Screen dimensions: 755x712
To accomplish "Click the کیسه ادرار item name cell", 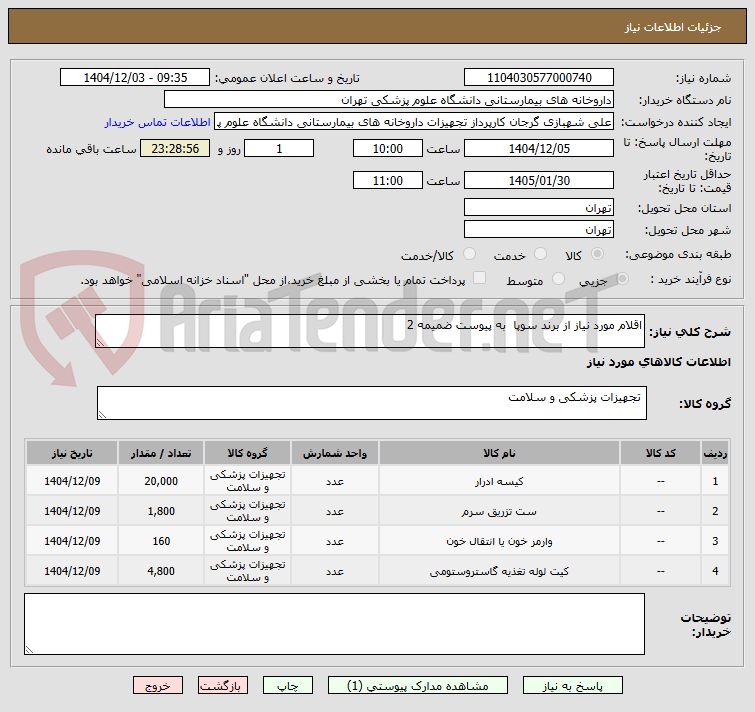I will (499, 481).
